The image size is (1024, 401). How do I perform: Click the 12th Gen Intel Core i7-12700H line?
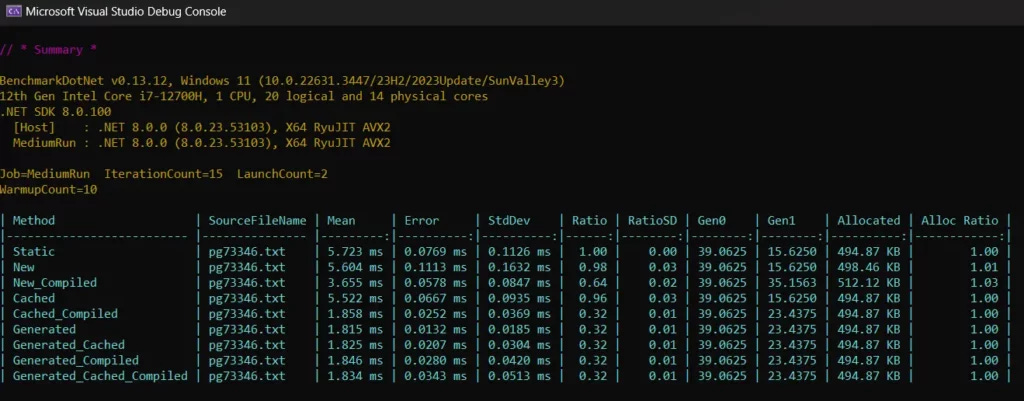tap(244, 97)
